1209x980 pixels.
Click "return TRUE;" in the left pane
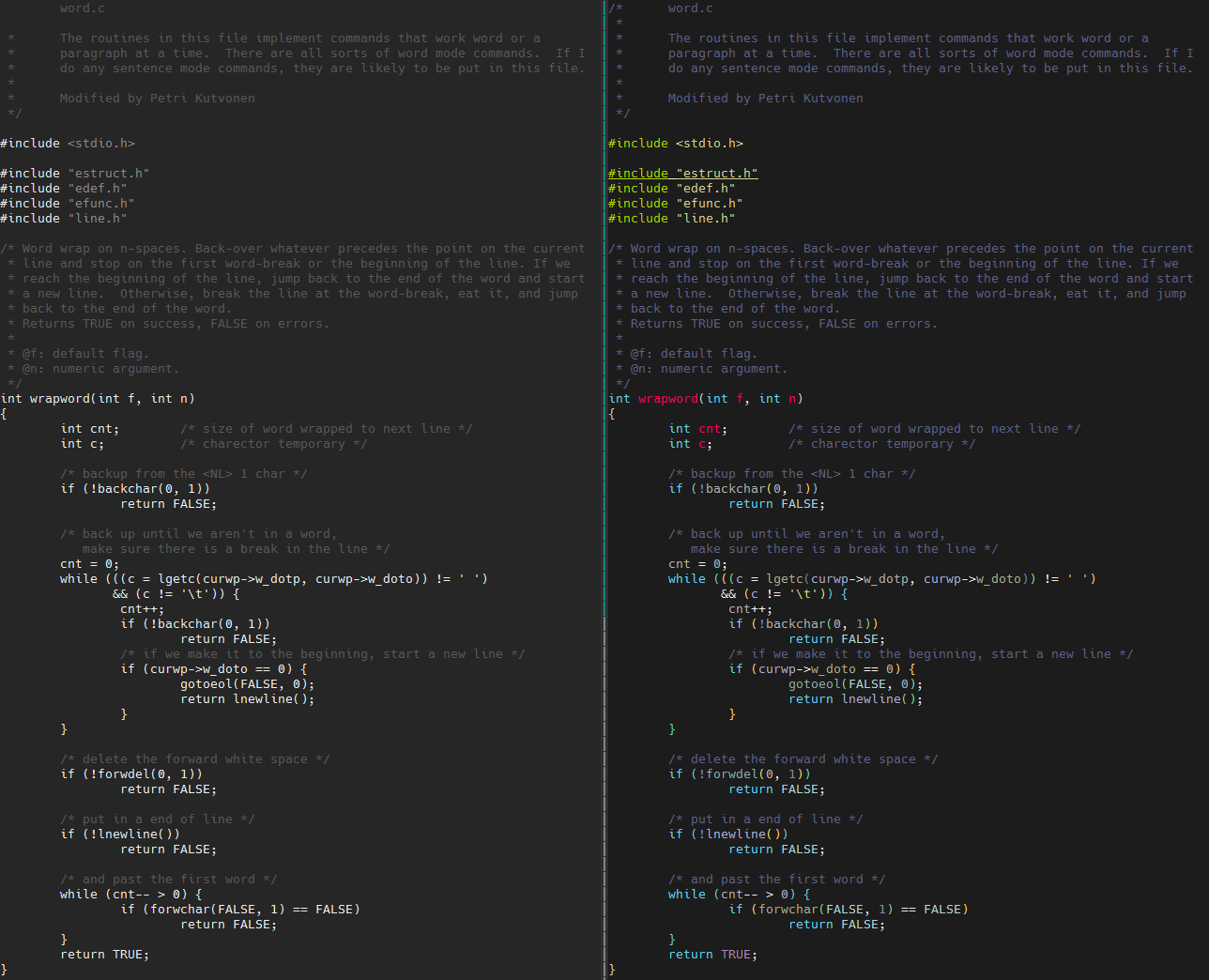(105, 955)
